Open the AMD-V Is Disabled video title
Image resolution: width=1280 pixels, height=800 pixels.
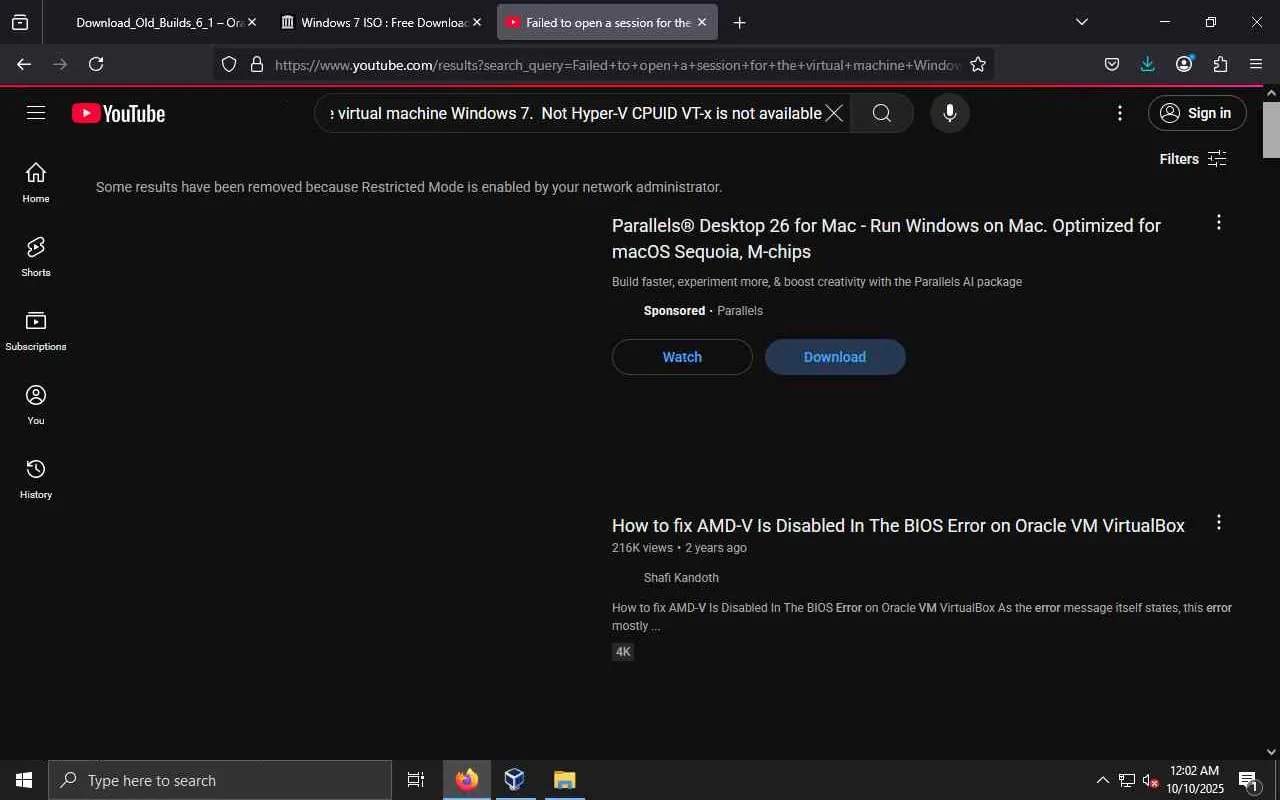coord(898,526)
